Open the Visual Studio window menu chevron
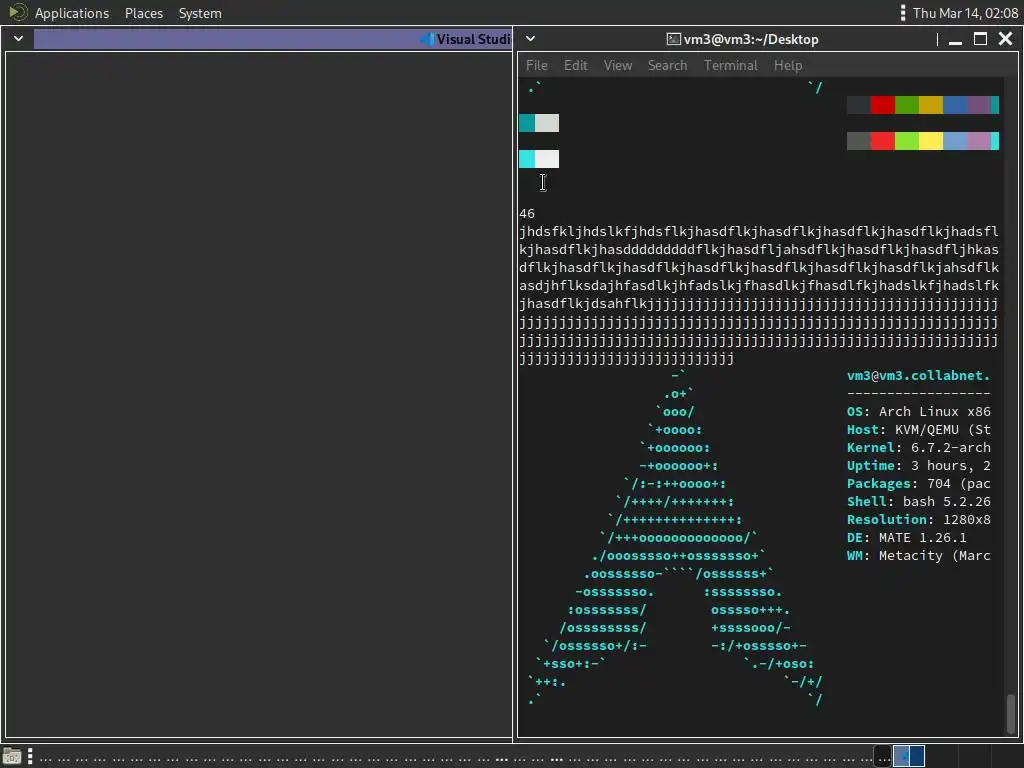Viewport: 1024px width, 768px height. (18, 39)
